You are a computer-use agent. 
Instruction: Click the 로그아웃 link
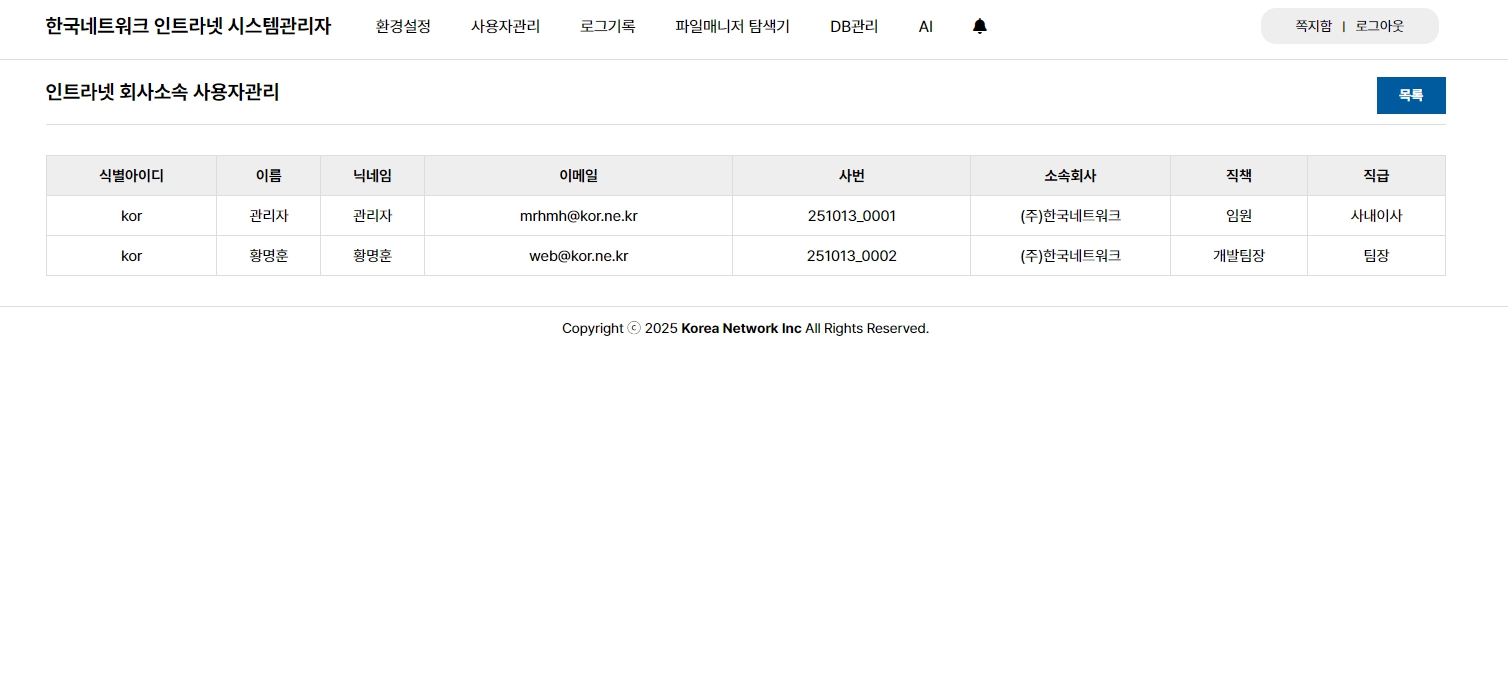pyautogui.click(x=1379, y=26)
